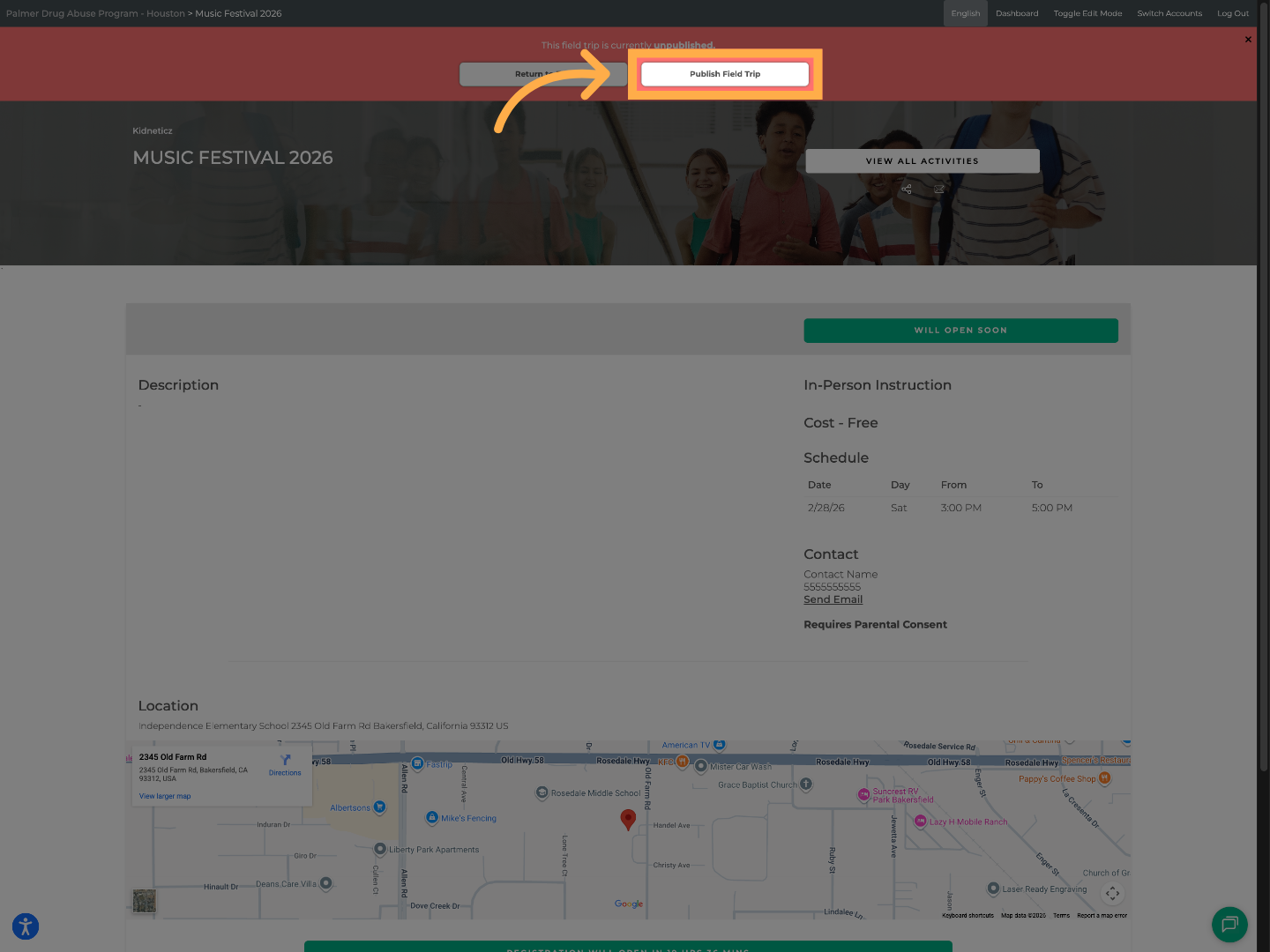
Task: Click the Albertsons shopping cart marker
Action: click(379, 807)
